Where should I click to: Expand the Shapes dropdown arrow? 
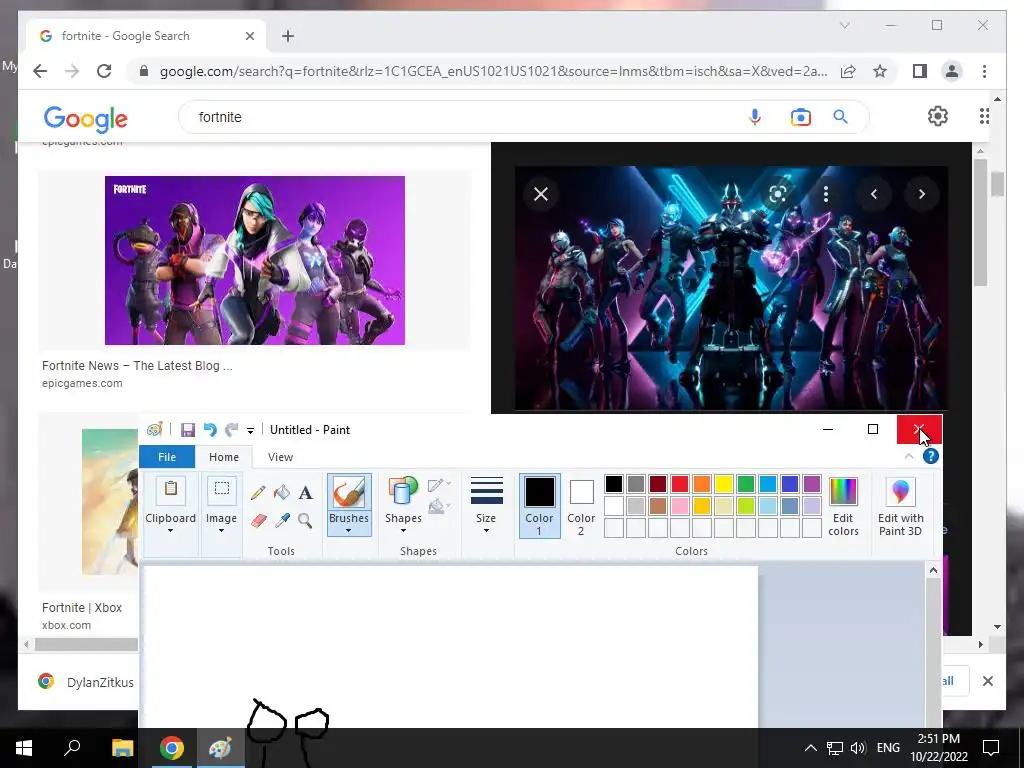tap(403, 531)
